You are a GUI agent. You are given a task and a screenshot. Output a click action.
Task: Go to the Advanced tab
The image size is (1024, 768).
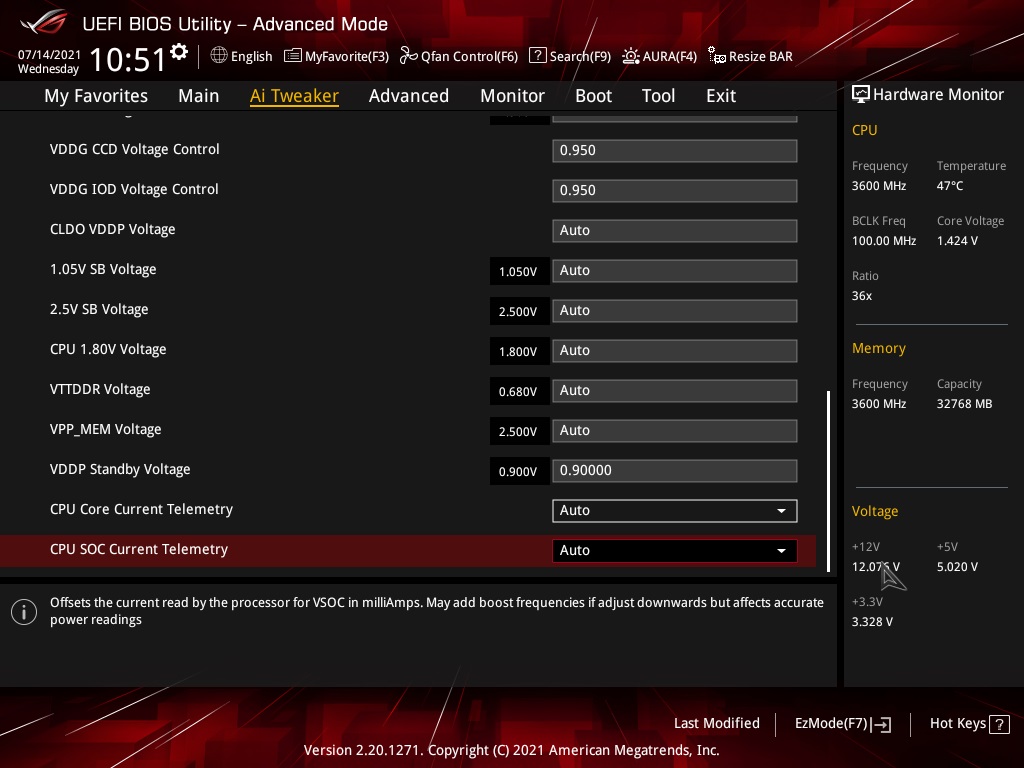(x=409, y=96)
